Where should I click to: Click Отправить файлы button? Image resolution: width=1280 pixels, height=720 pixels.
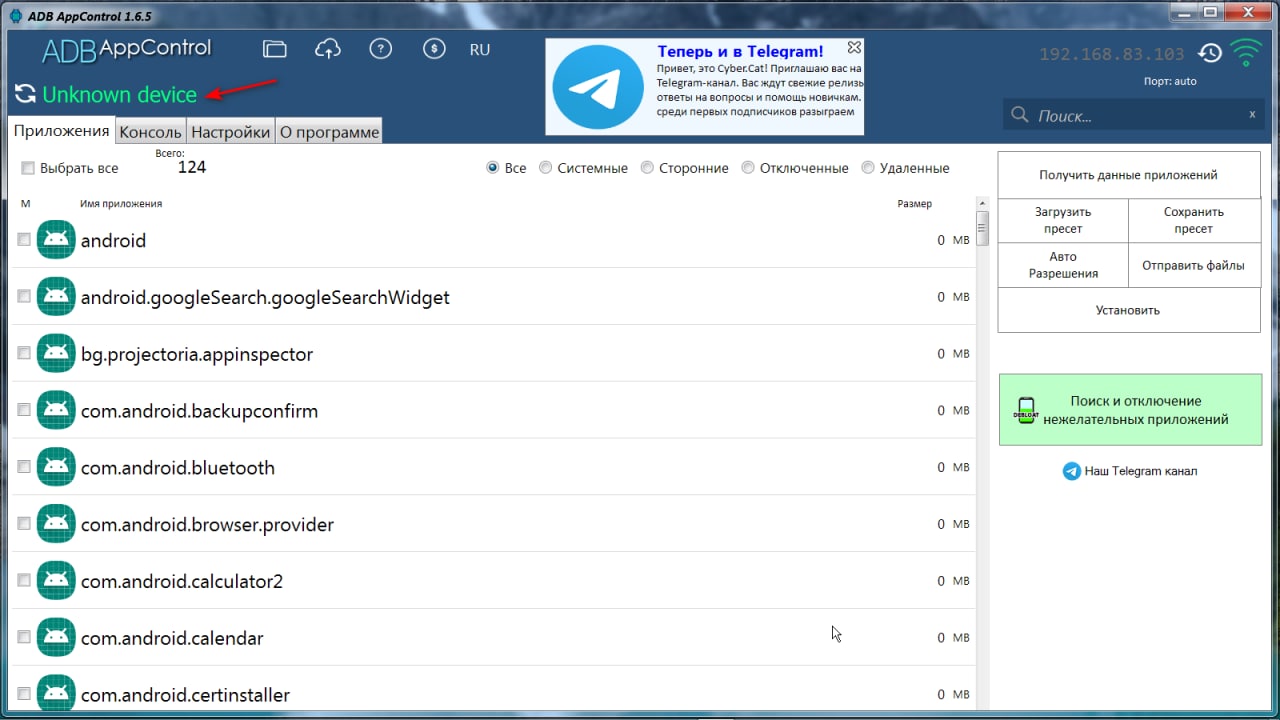pyautogui.click(x=1194, y=265)
